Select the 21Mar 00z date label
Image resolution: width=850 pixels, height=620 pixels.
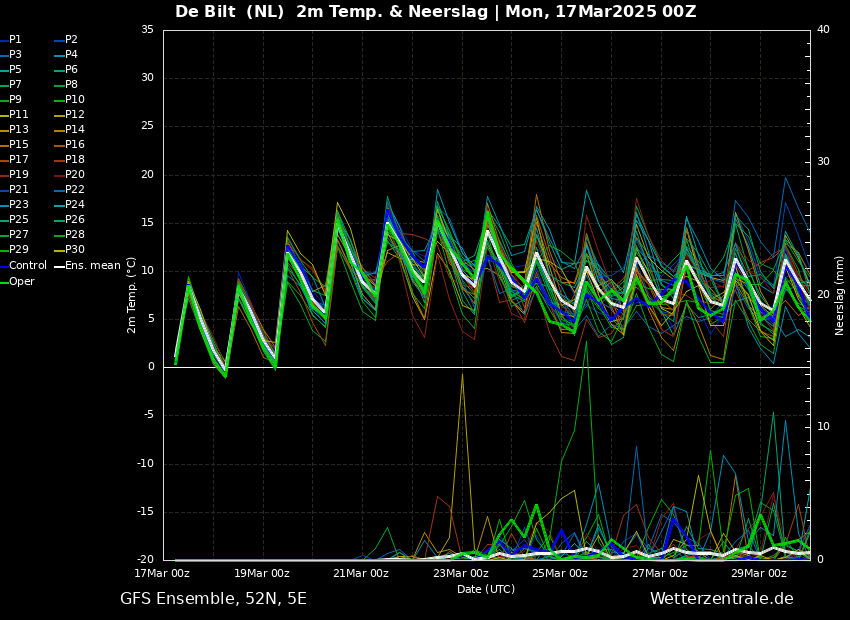pyautogui.click(x=361, y=574)
